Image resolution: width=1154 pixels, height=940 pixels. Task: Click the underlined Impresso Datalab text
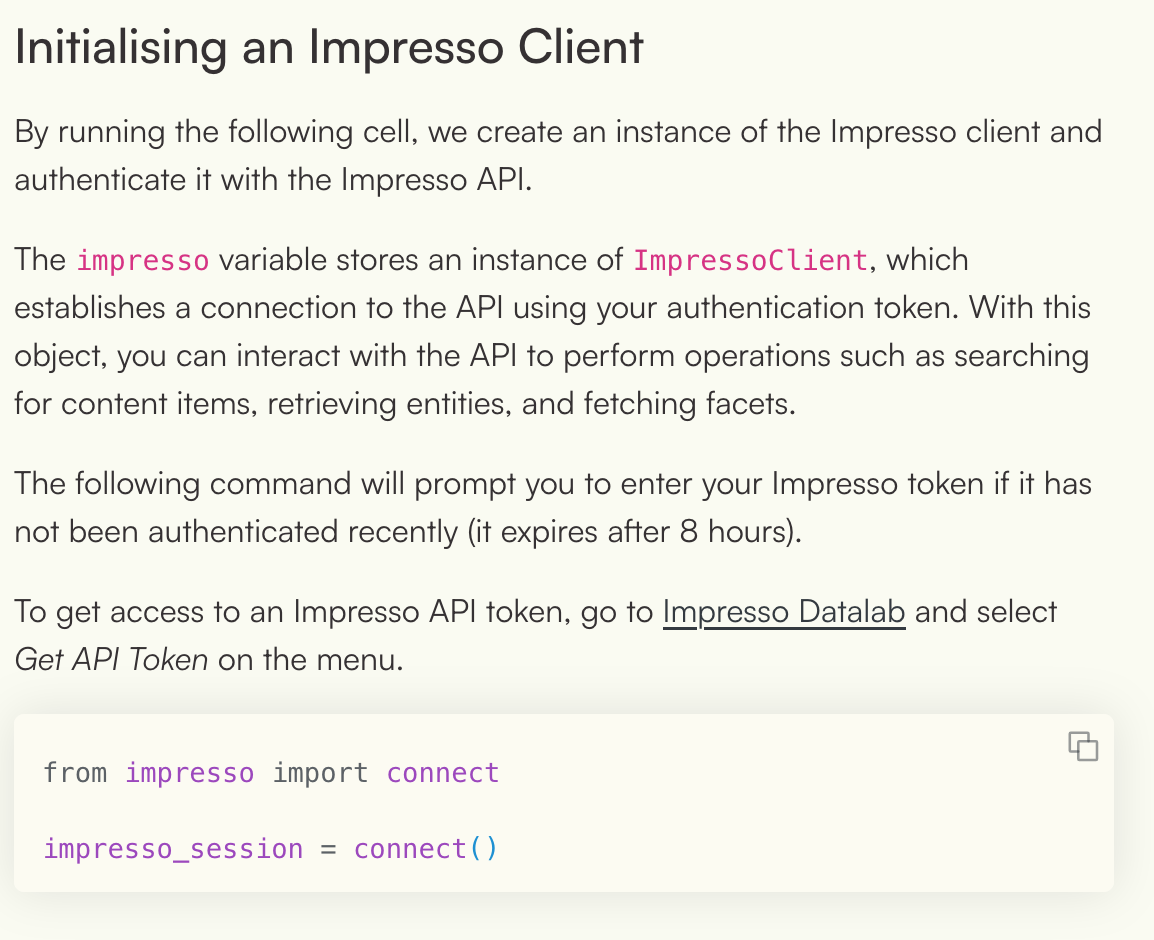coord(783,611)
